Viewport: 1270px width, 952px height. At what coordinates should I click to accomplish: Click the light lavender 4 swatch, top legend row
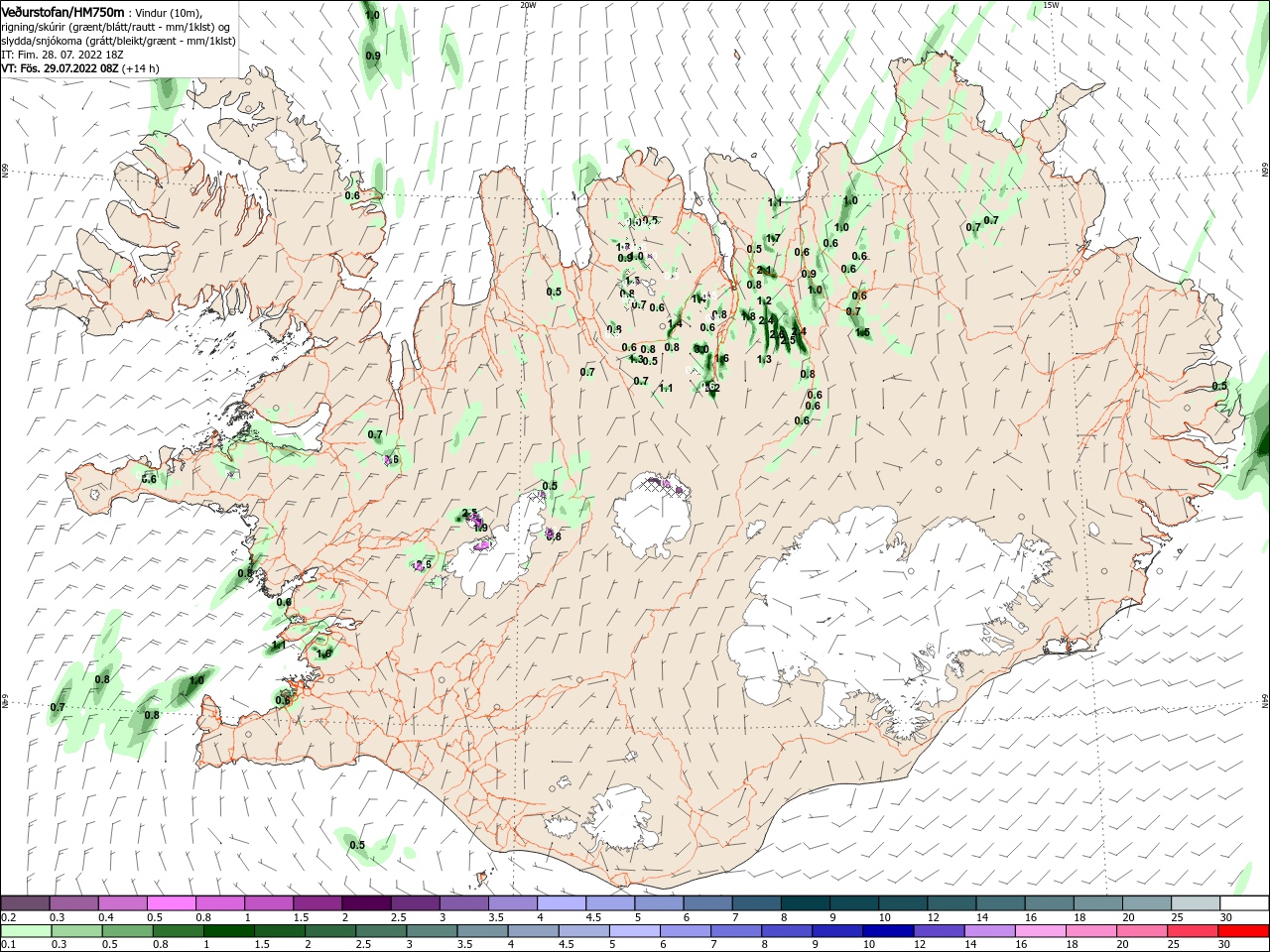coord(561,903)
